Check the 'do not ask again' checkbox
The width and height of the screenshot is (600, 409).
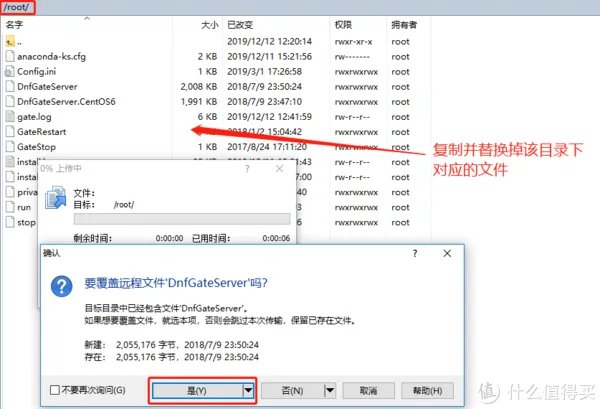coord(55,390)
